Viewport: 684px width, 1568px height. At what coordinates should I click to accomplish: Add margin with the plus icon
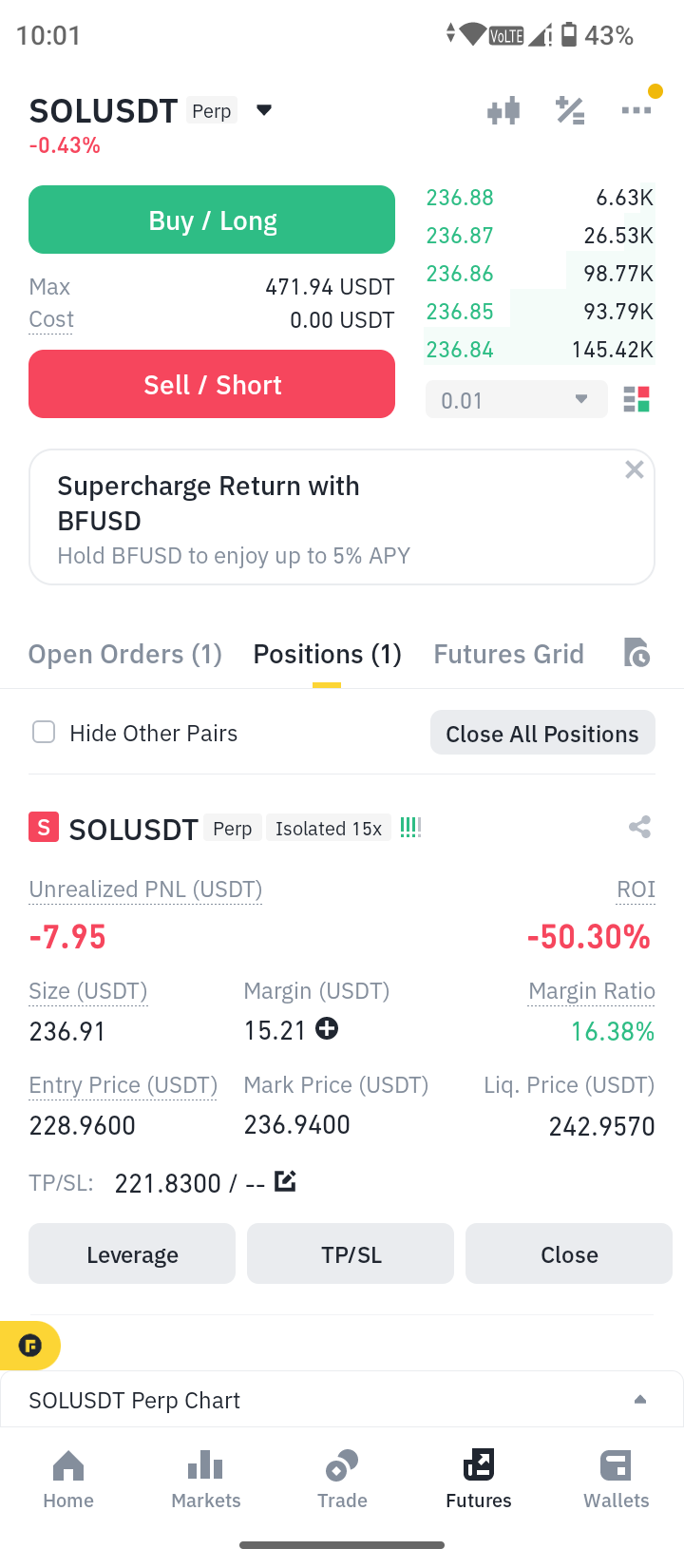[x=327, y=1028]
